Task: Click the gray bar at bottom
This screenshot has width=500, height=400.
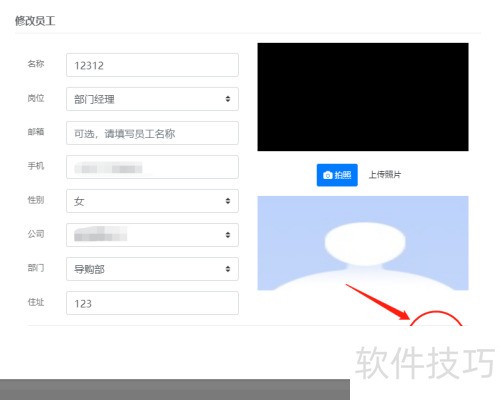Action: click(175, 389)
